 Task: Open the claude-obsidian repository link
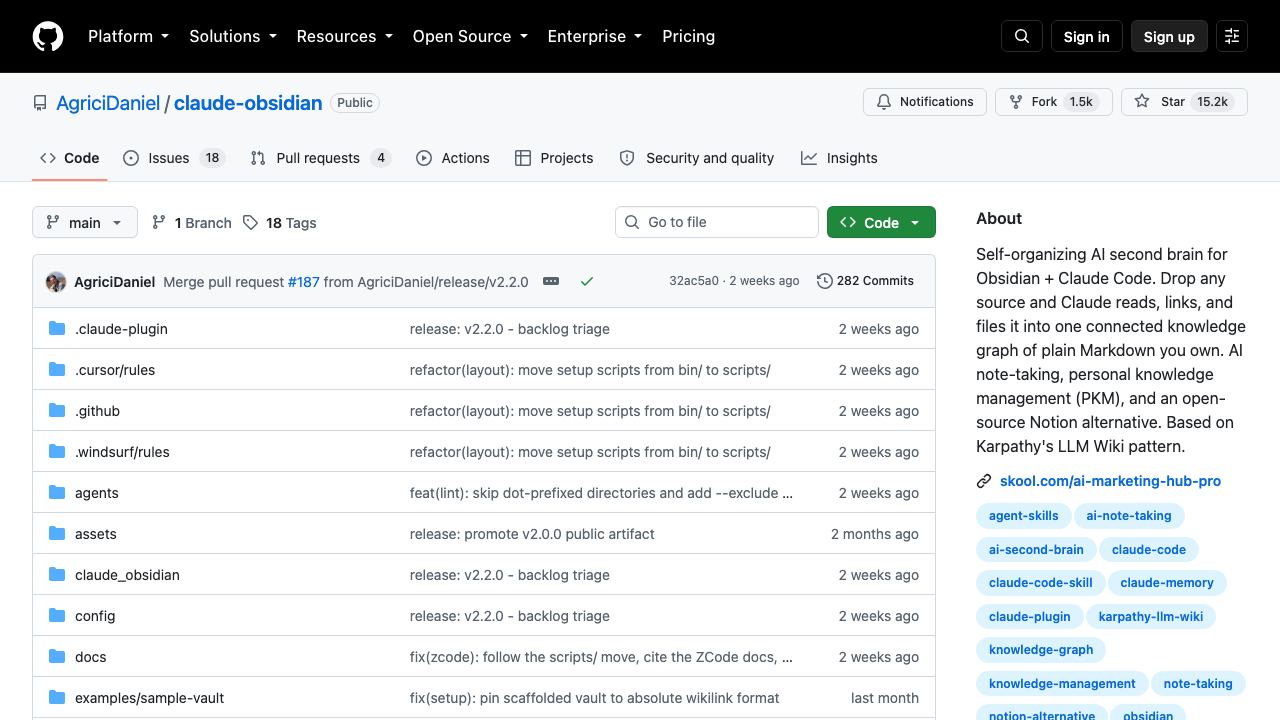point(248,103)
